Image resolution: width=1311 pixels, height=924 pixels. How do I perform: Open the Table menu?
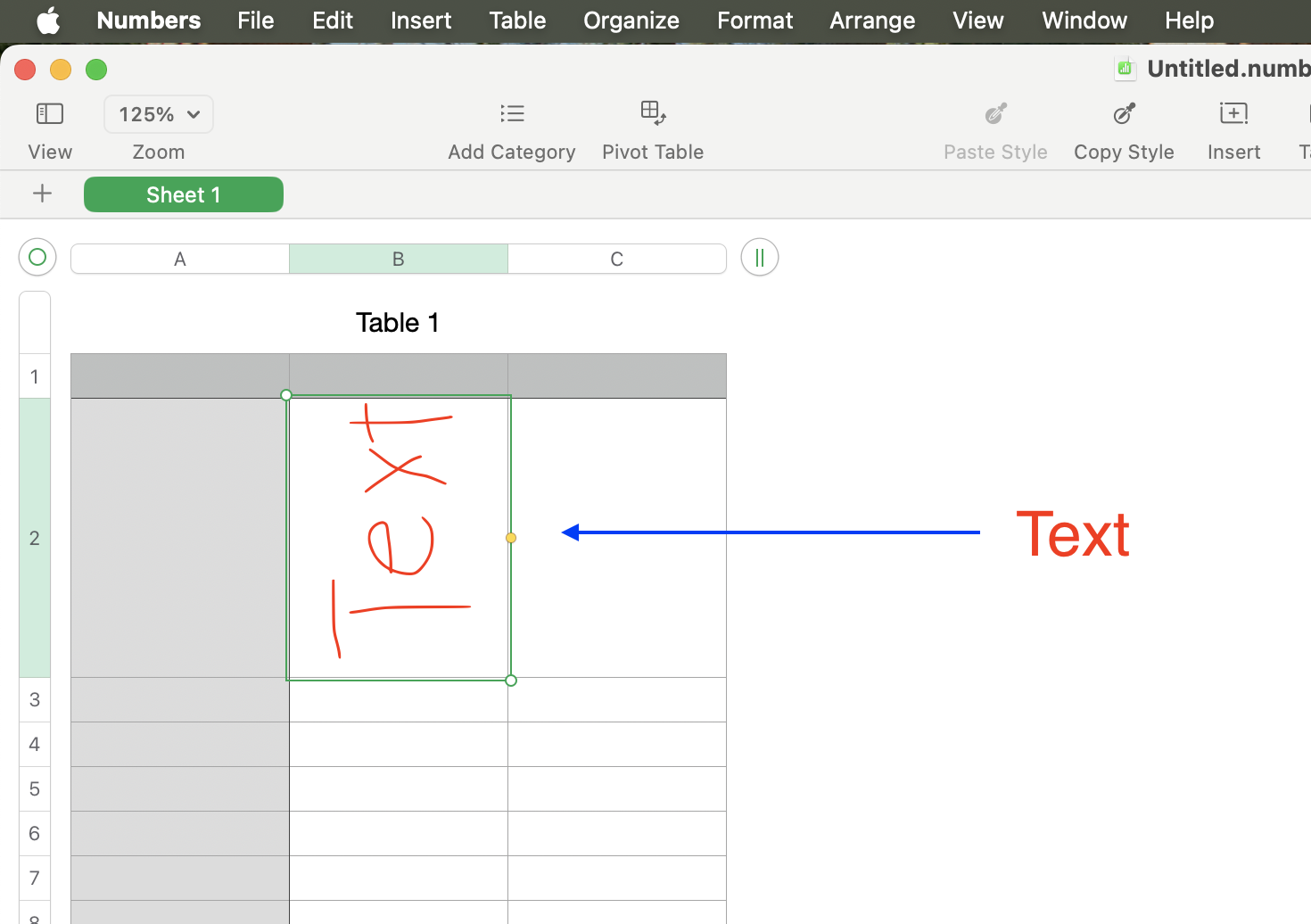tap(517, 21)
